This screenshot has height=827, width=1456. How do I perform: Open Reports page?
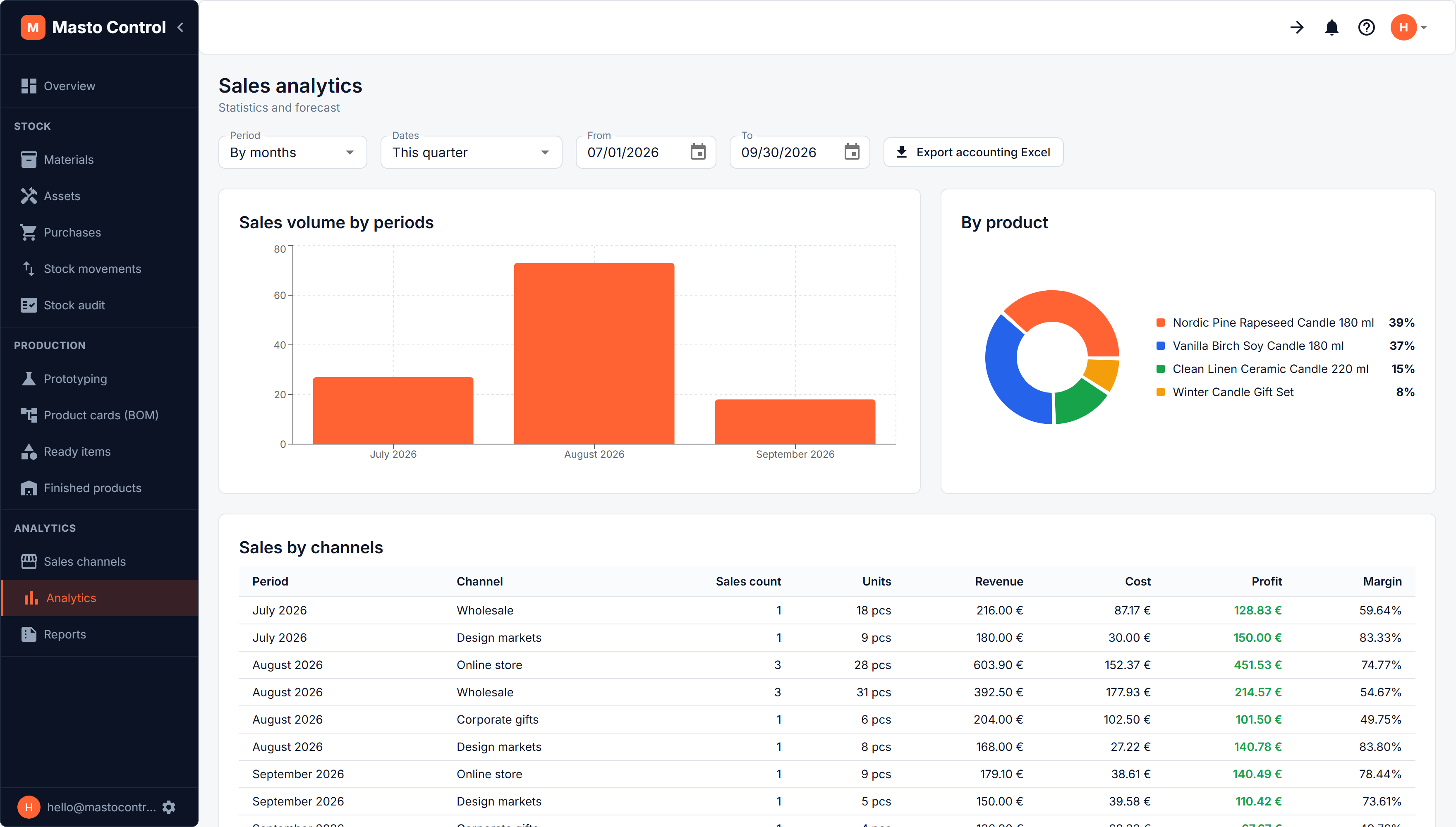click(x=99, y=634)
